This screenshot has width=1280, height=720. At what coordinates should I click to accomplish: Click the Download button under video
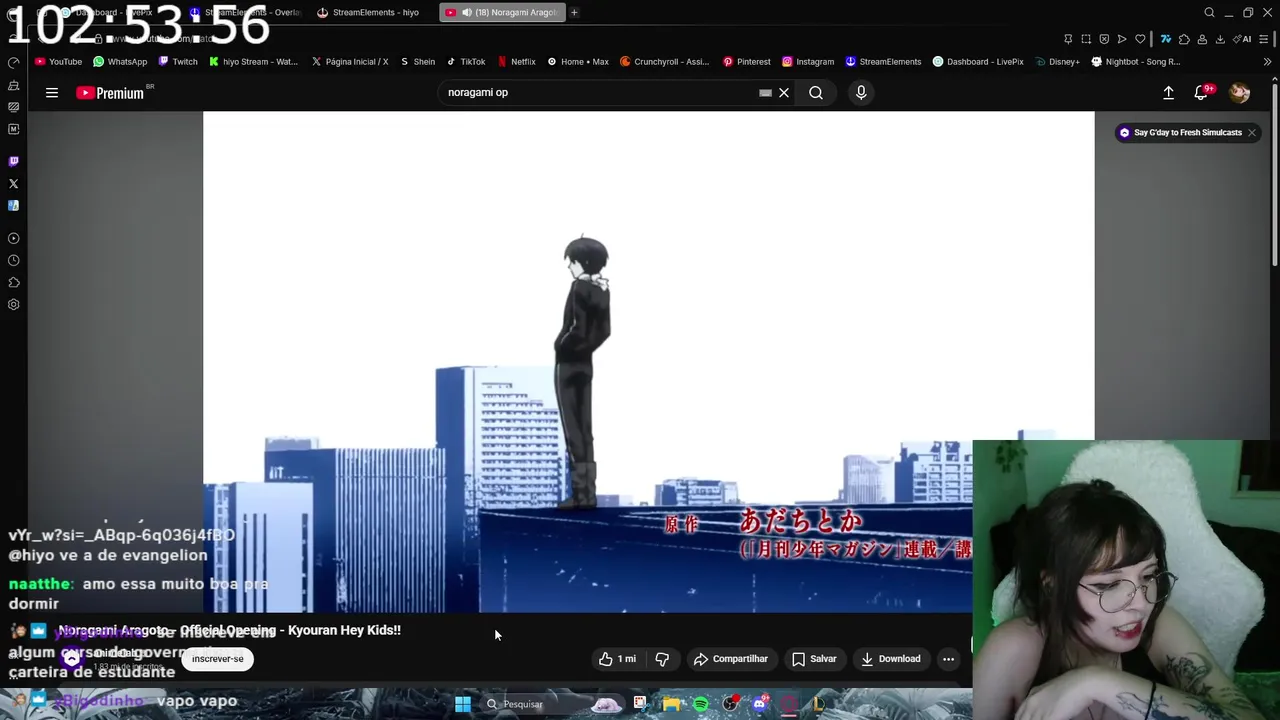pyautogui.click(x=891, y=659)
